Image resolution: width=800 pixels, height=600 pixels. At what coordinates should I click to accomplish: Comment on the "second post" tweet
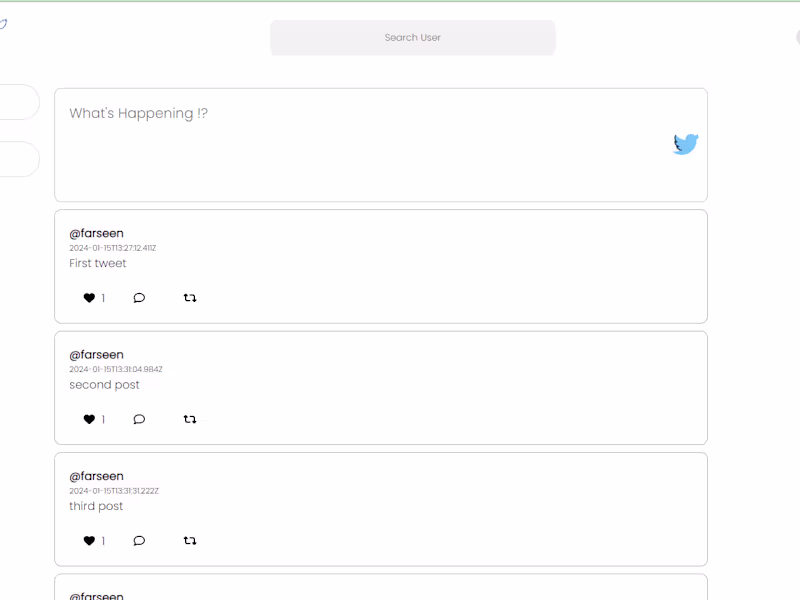tap(139, 420)
